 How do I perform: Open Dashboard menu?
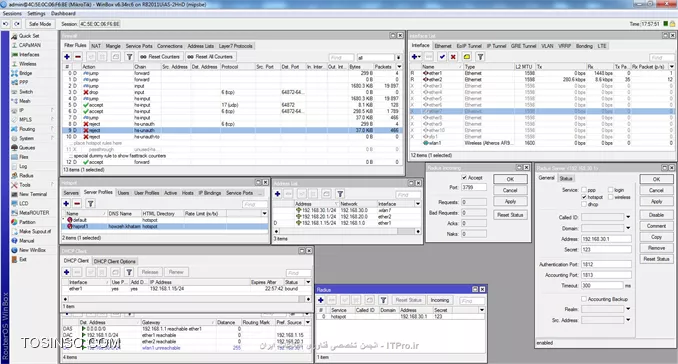click(x=63, y=13)
